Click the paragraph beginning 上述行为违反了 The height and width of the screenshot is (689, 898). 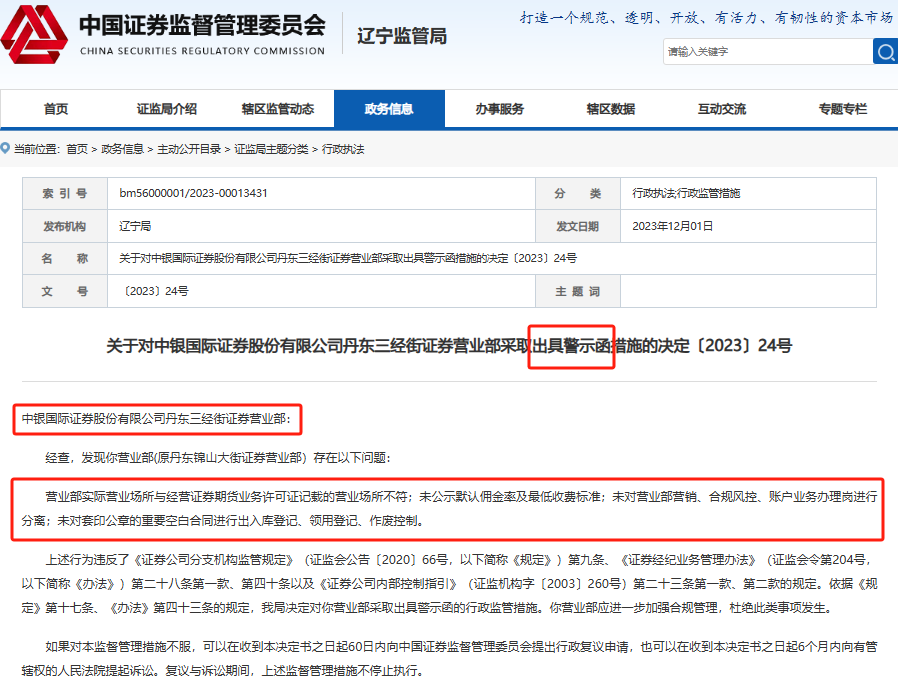coord(449,584)
